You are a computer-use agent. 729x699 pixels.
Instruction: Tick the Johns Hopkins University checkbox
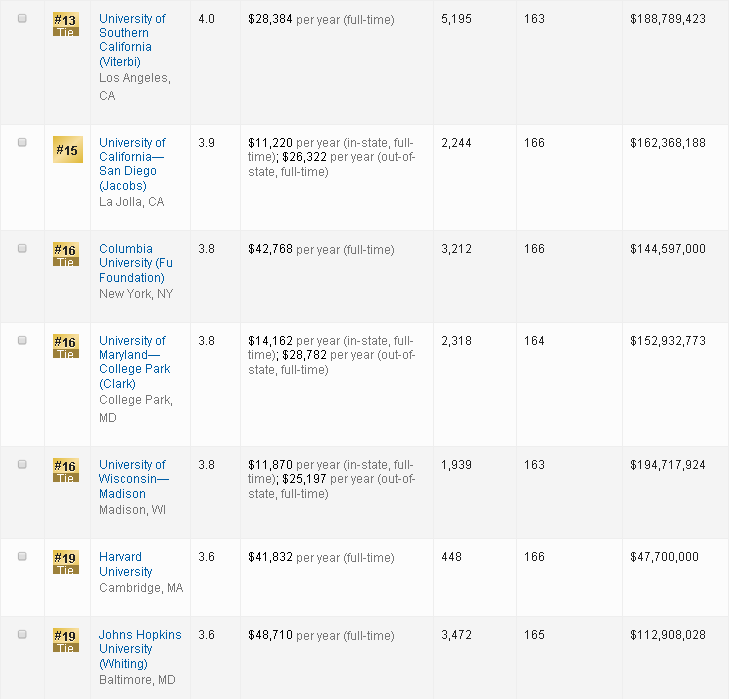(22, 635)
